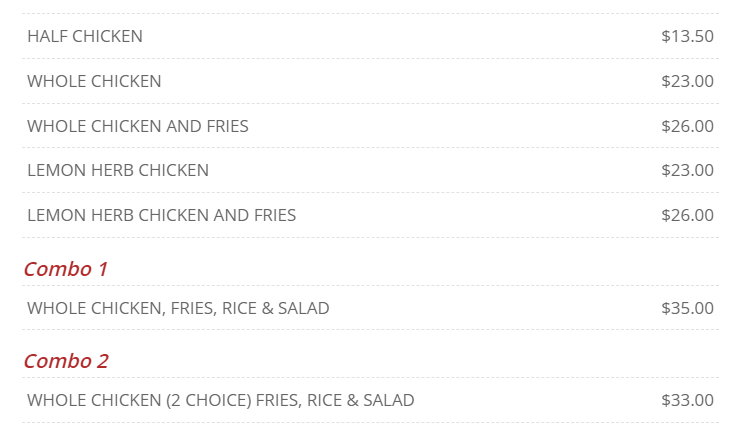The image size is (750, 438).
Task: Select the Combo 1 item description text
Action: [x=178, y=308]
